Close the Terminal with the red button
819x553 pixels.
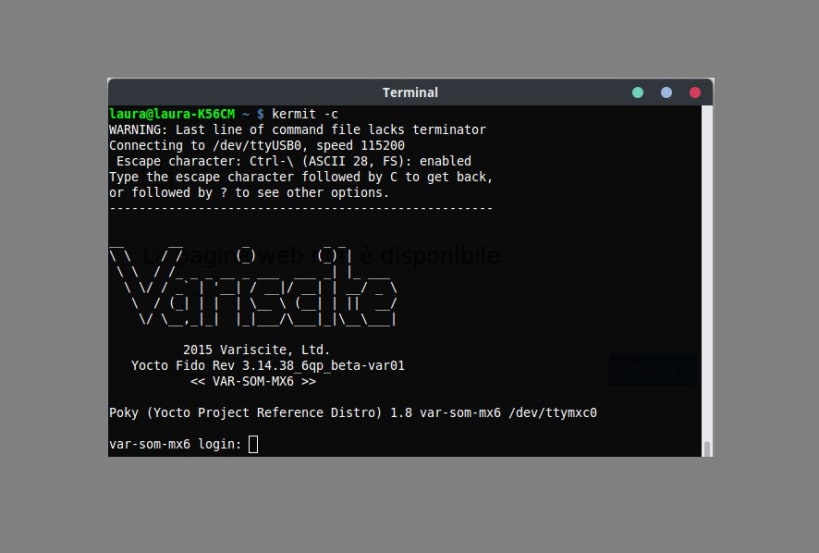695,92
